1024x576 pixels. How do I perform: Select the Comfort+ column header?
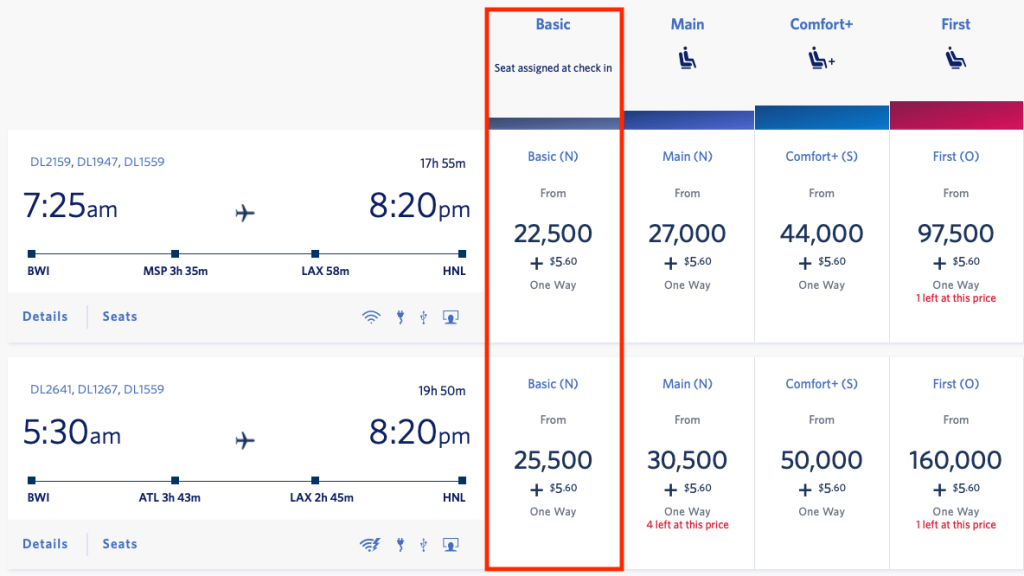pyautogui.click(x=821, y=24)
